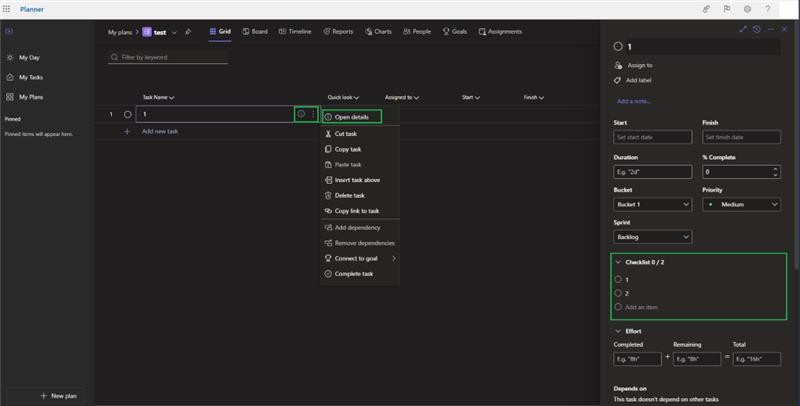Open the test plan dropdown chevron
Viewport: 800px width, 406px height.
point(174,32)
